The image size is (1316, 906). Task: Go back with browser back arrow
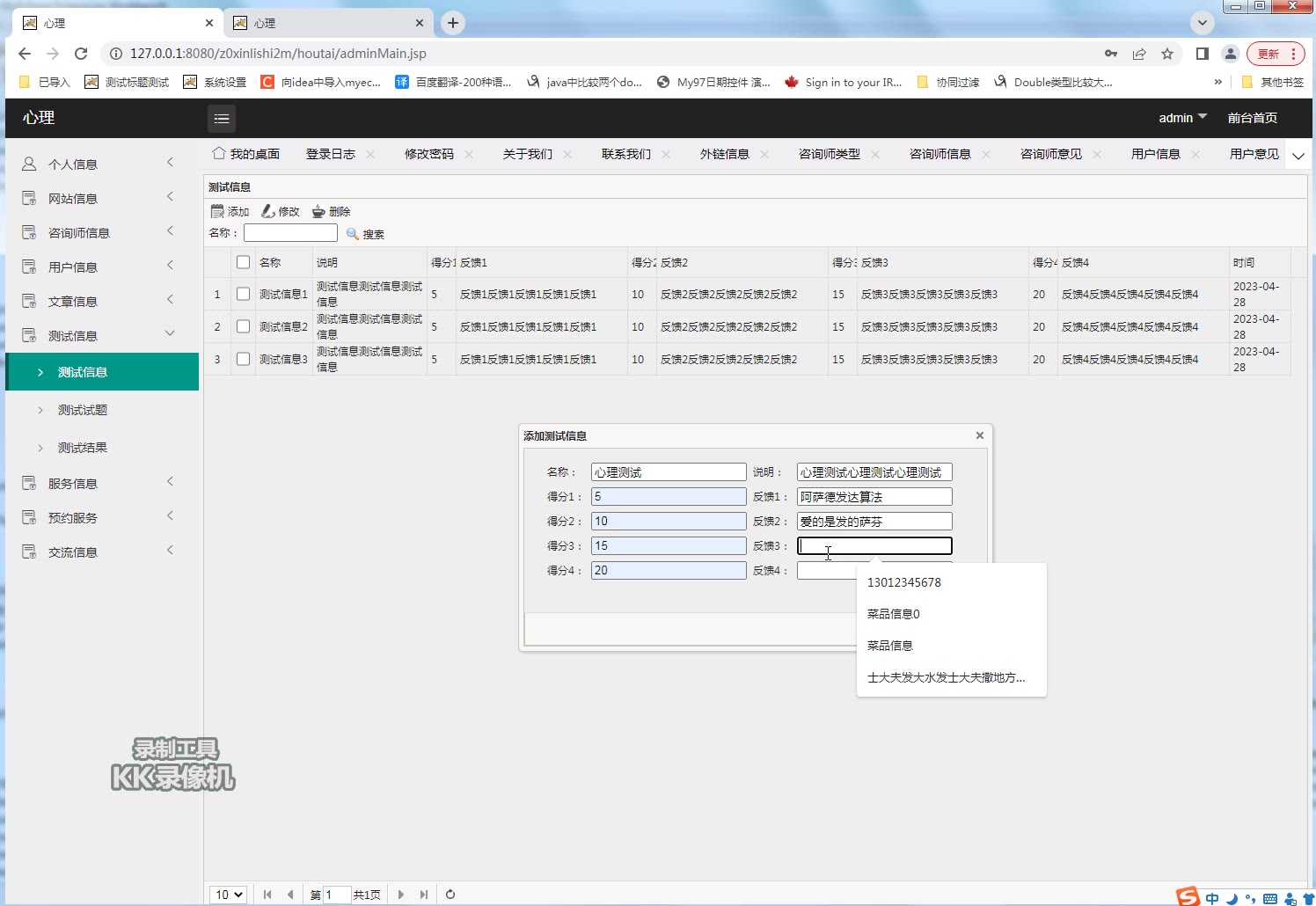click(x=25, y=54)
